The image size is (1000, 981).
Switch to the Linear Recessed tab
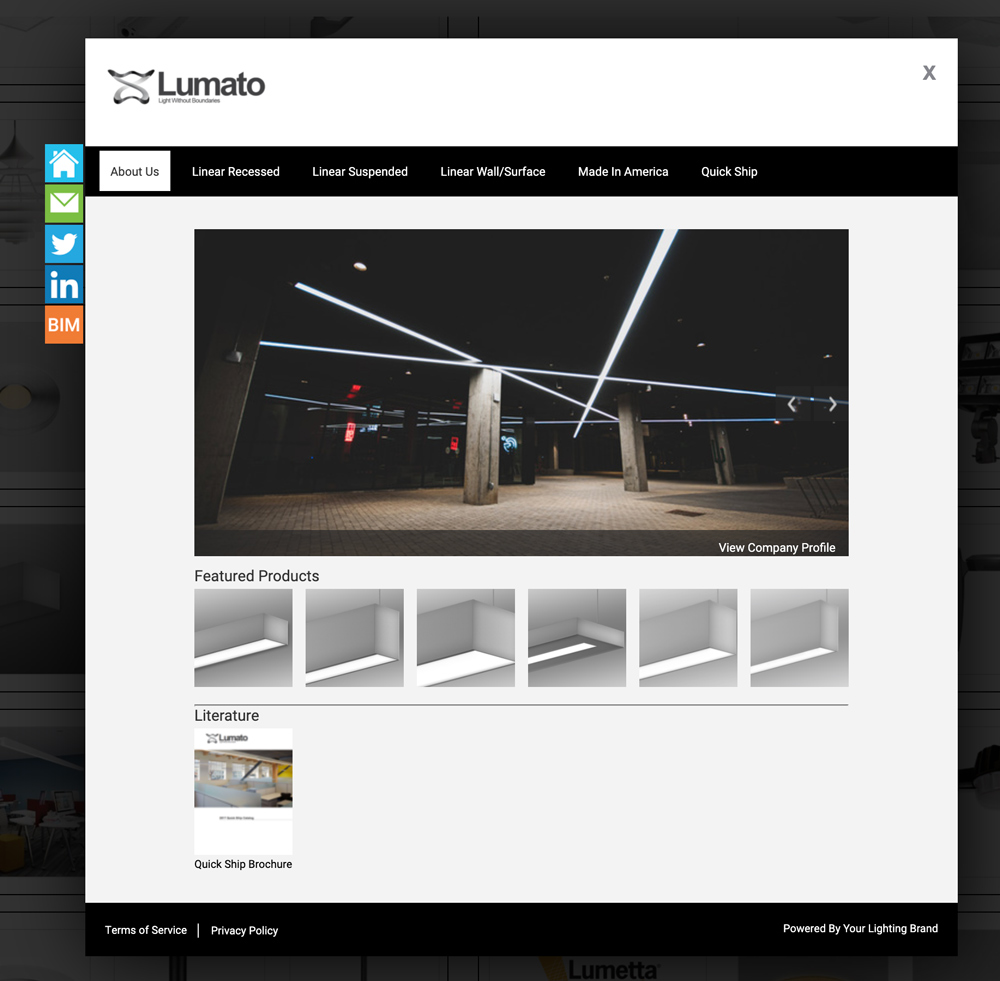pos(236,171)
